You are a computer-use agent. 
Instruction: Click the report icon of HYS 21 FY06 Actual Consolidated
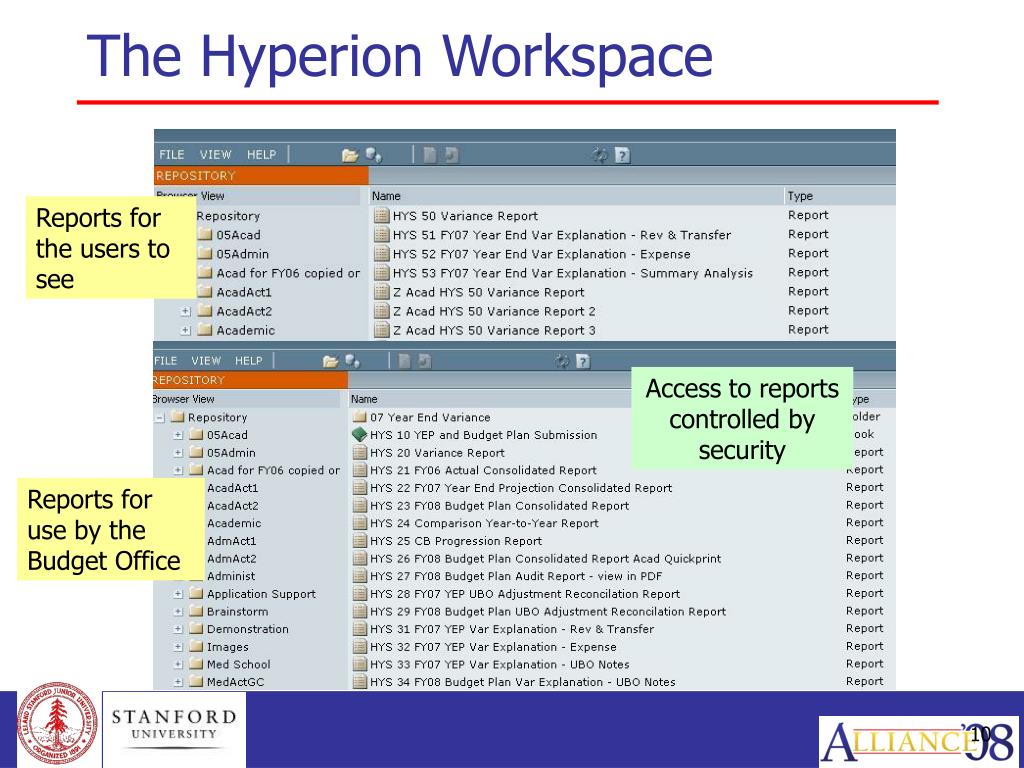pos(359,470)
